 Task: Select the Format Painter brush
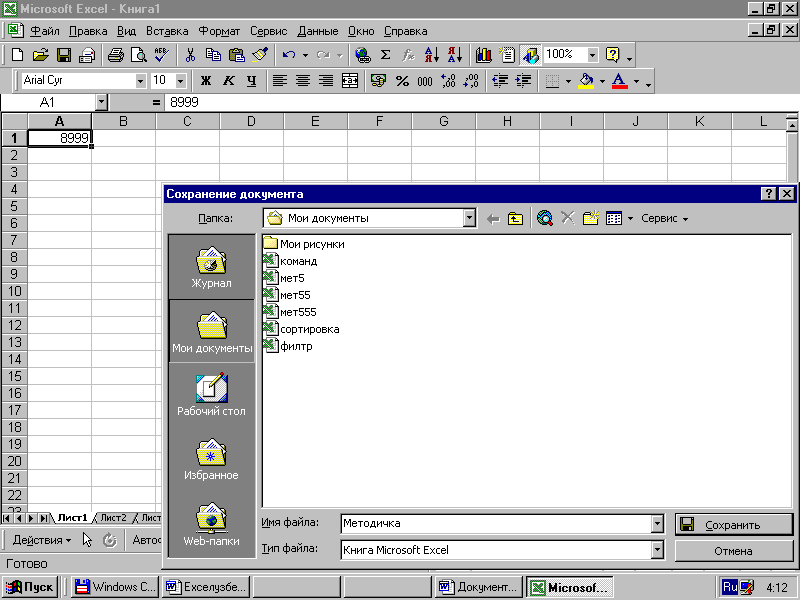coord(260,55)
